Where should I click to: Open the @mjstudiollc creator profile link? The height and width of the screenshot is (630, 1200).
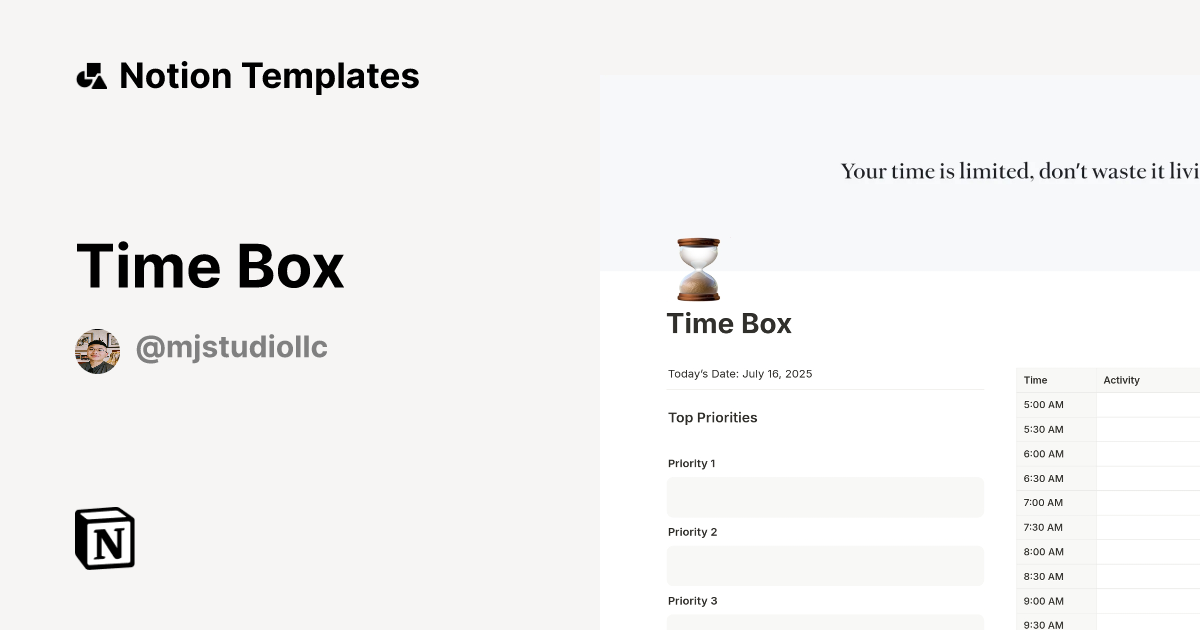click(x=232, y=345)
